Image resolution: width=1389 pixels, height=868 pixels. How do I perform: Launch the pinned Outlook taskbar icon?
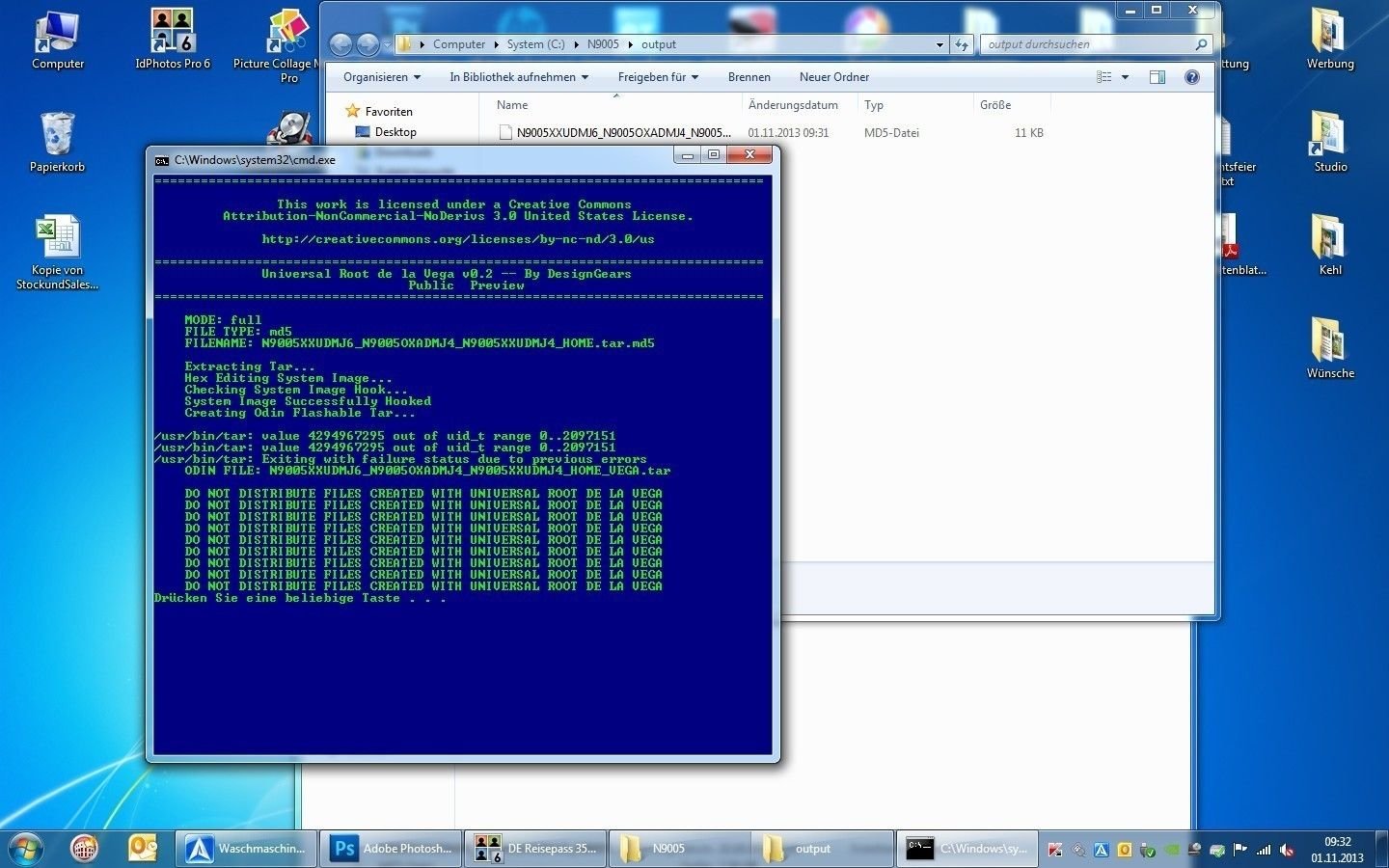tap(143, 849)
